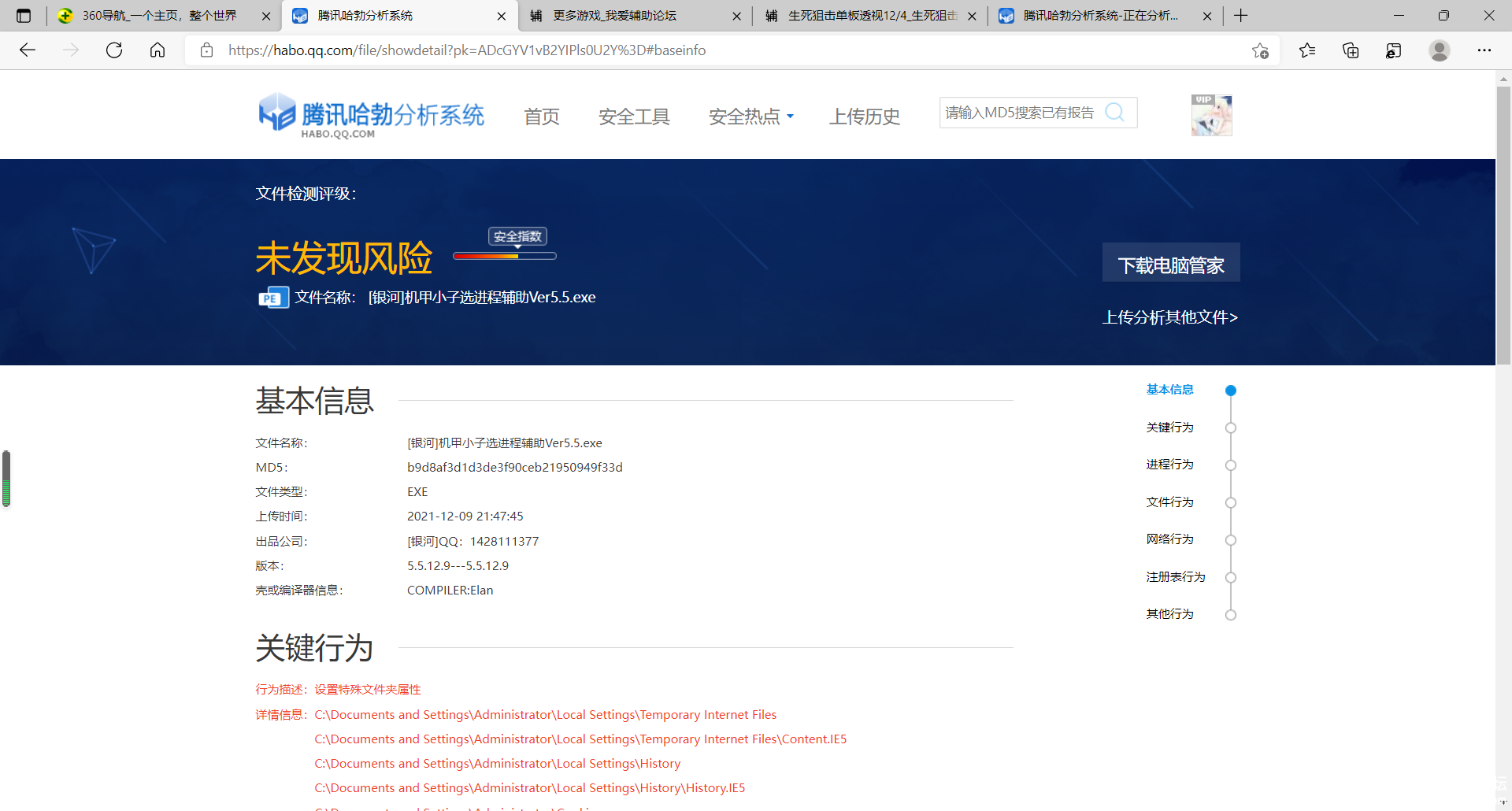Add page to favorites star icon
The image size is (1512, 811).
tap(1260, 50)
